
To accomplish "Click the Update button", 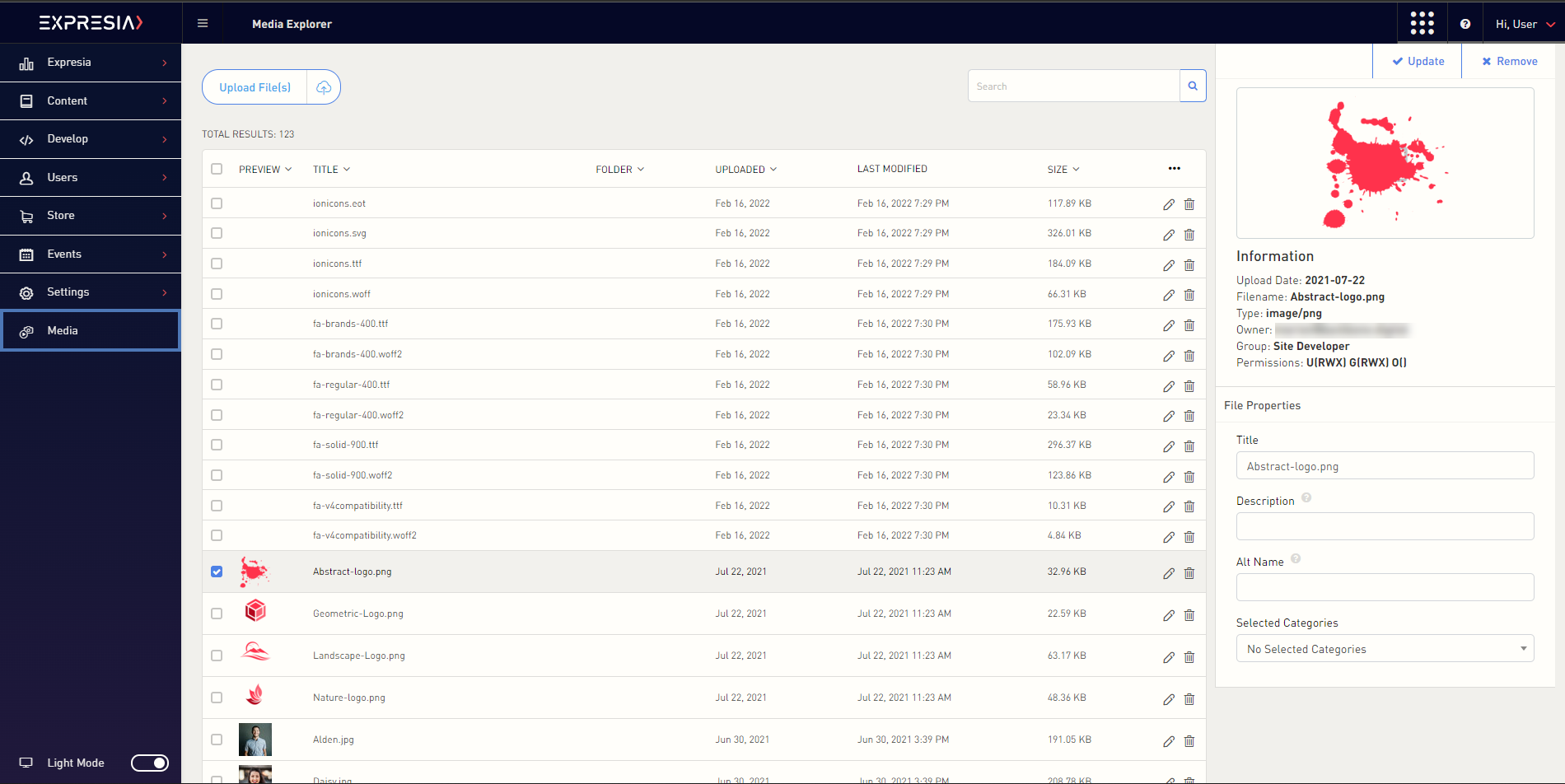I will [x=1418, y=61].
